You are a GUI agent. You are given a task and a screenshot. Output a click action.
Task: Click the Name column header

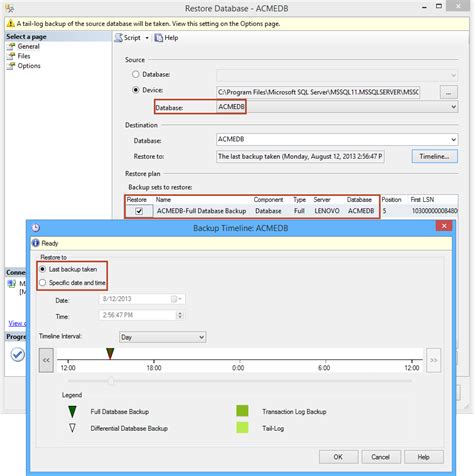tap(163, 199)
